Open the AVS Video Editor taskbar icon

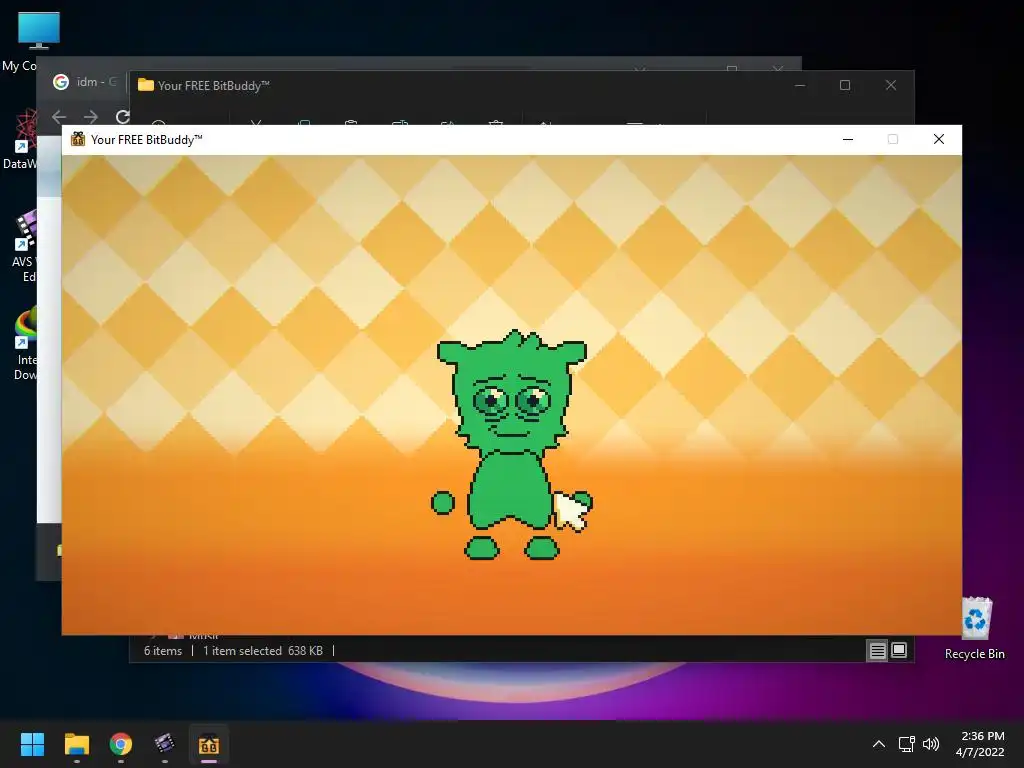165,744
